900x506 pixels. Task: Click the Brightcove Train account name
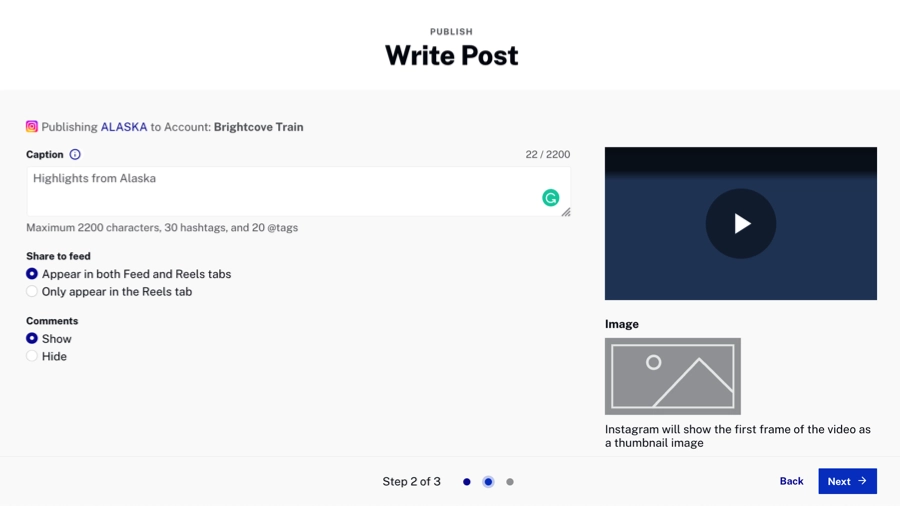point(258,127)
